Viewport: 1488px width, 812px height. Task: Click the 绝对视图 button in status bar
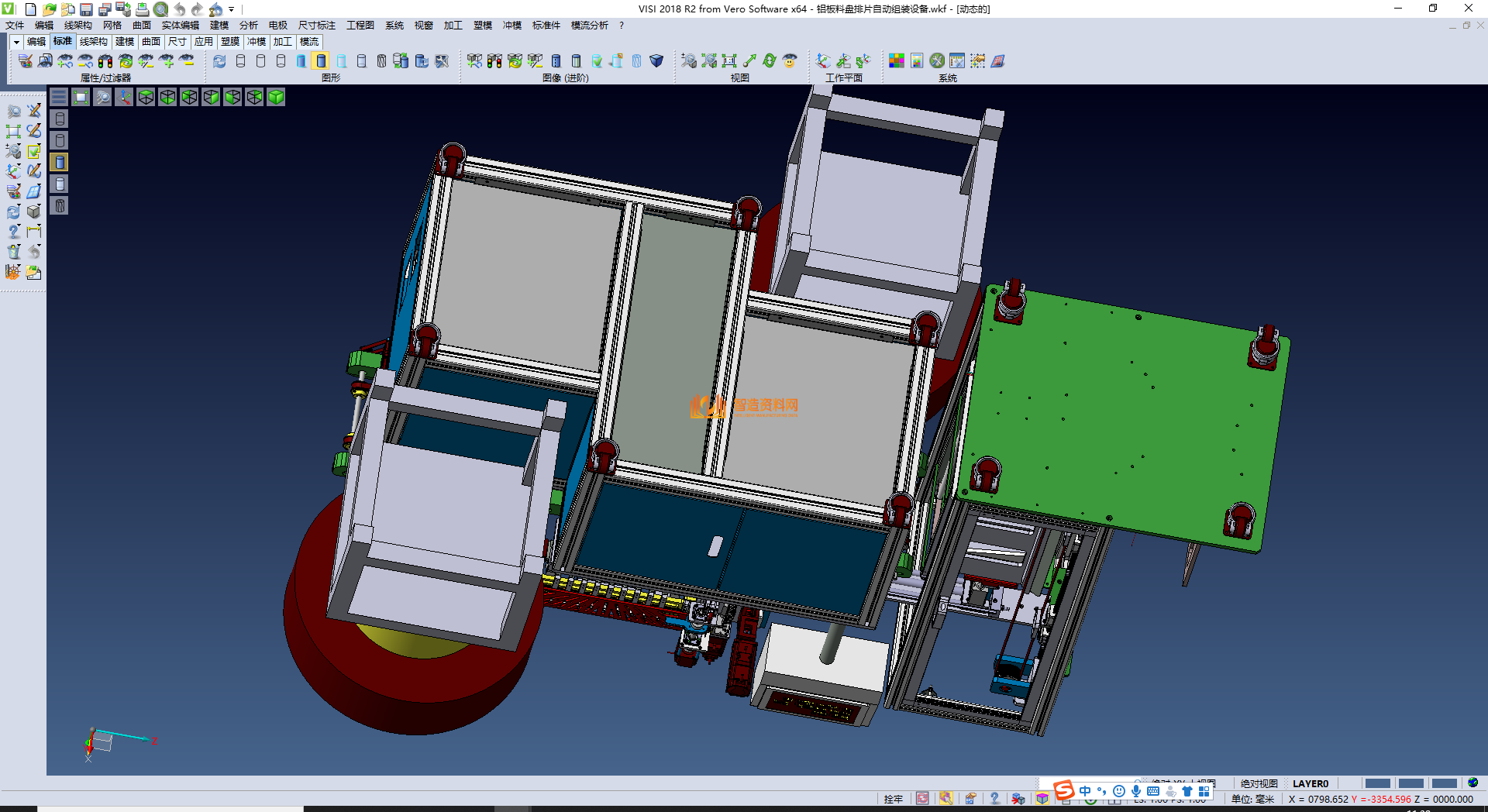tap(1259, 783)
